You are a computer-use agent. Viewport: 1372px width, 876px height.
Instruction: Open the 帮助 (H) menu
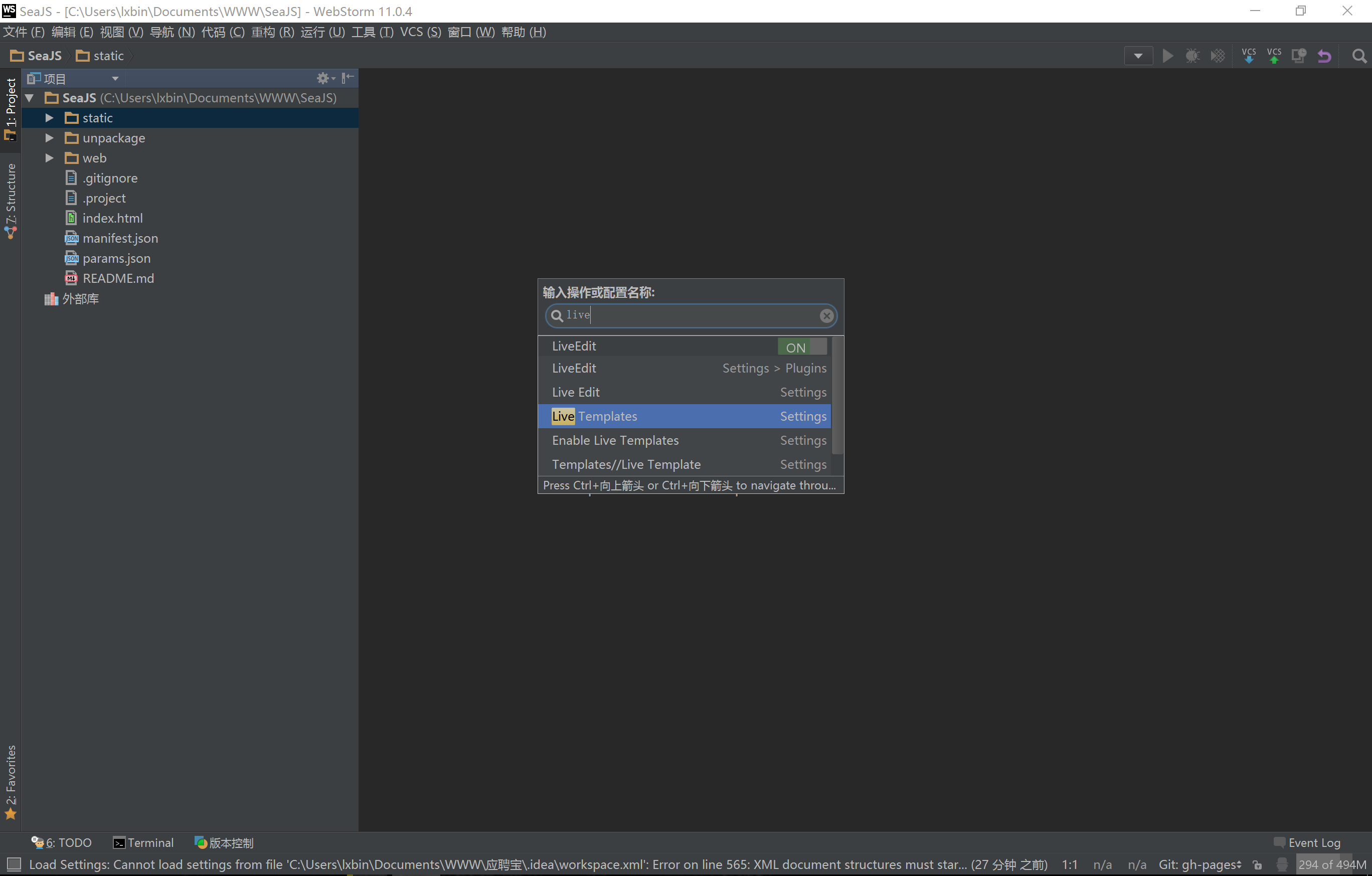(x=524, y=32)
